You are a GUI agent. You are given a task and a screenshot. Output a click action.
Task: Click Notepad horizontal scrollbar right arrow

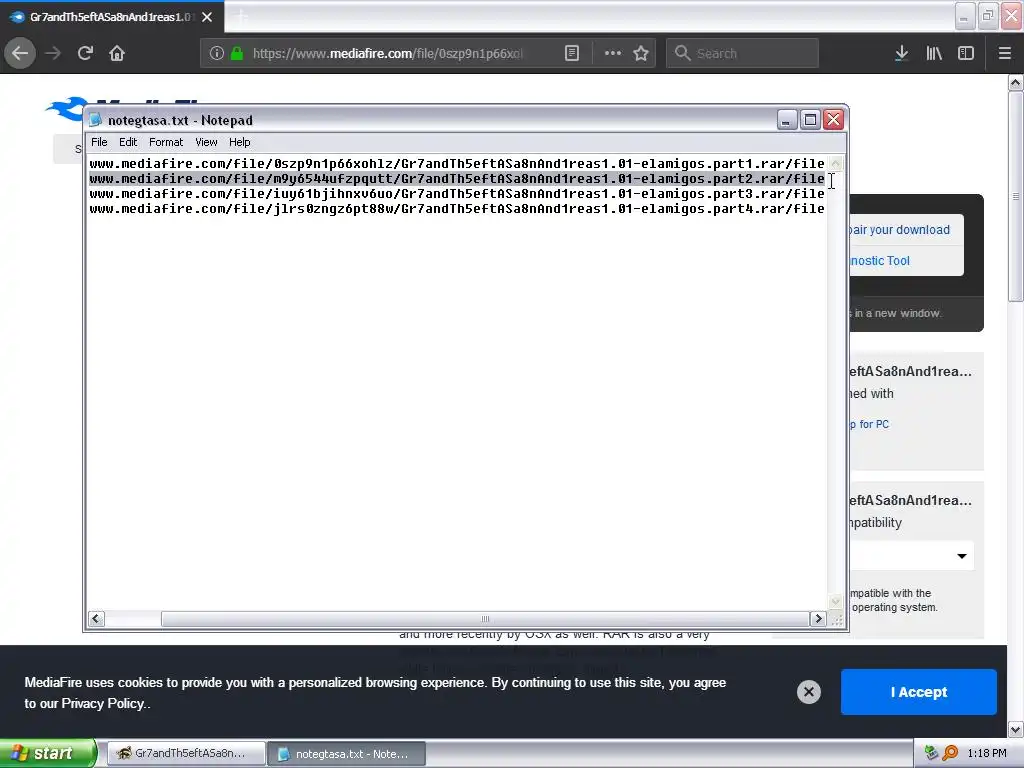818,618
